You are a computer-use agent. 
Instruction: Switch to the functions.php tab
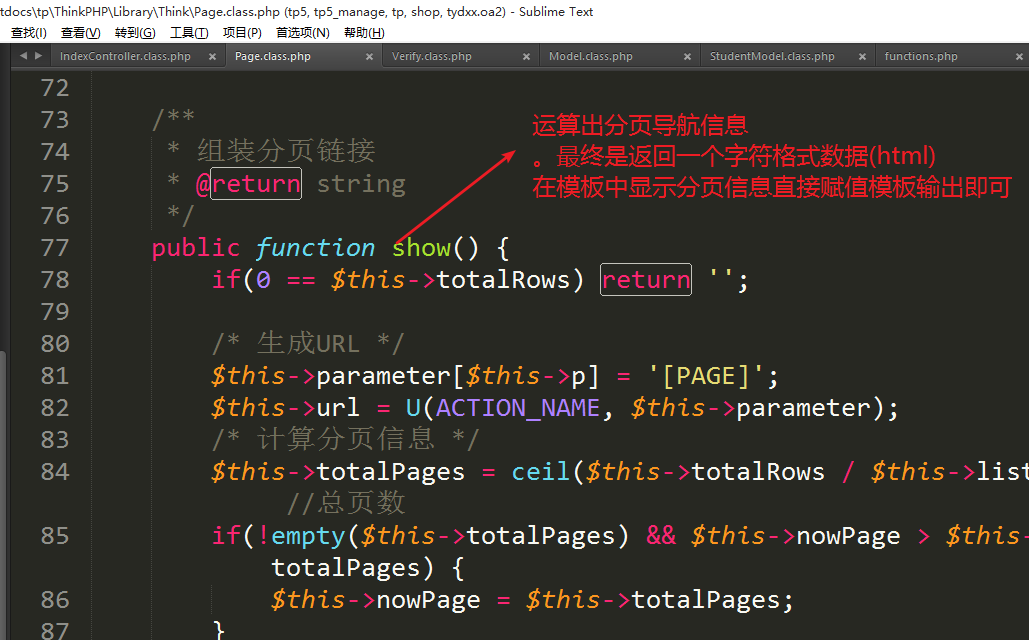921,57
